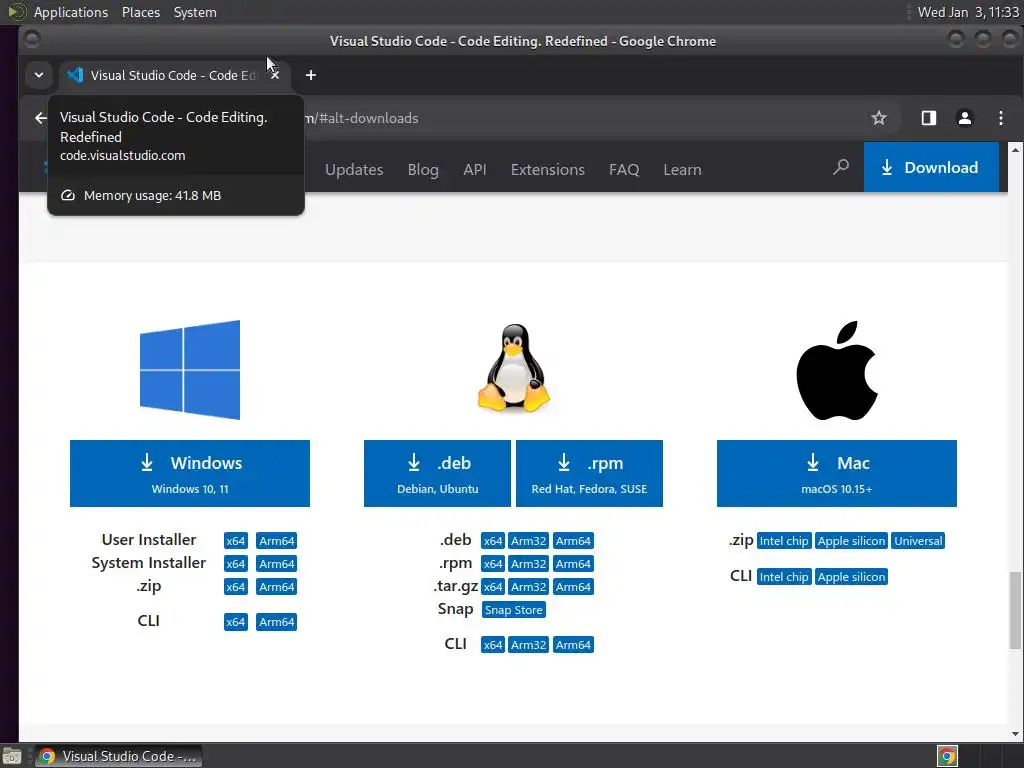
Task: Expand the tab search dropdown
Action: [39, 75]
